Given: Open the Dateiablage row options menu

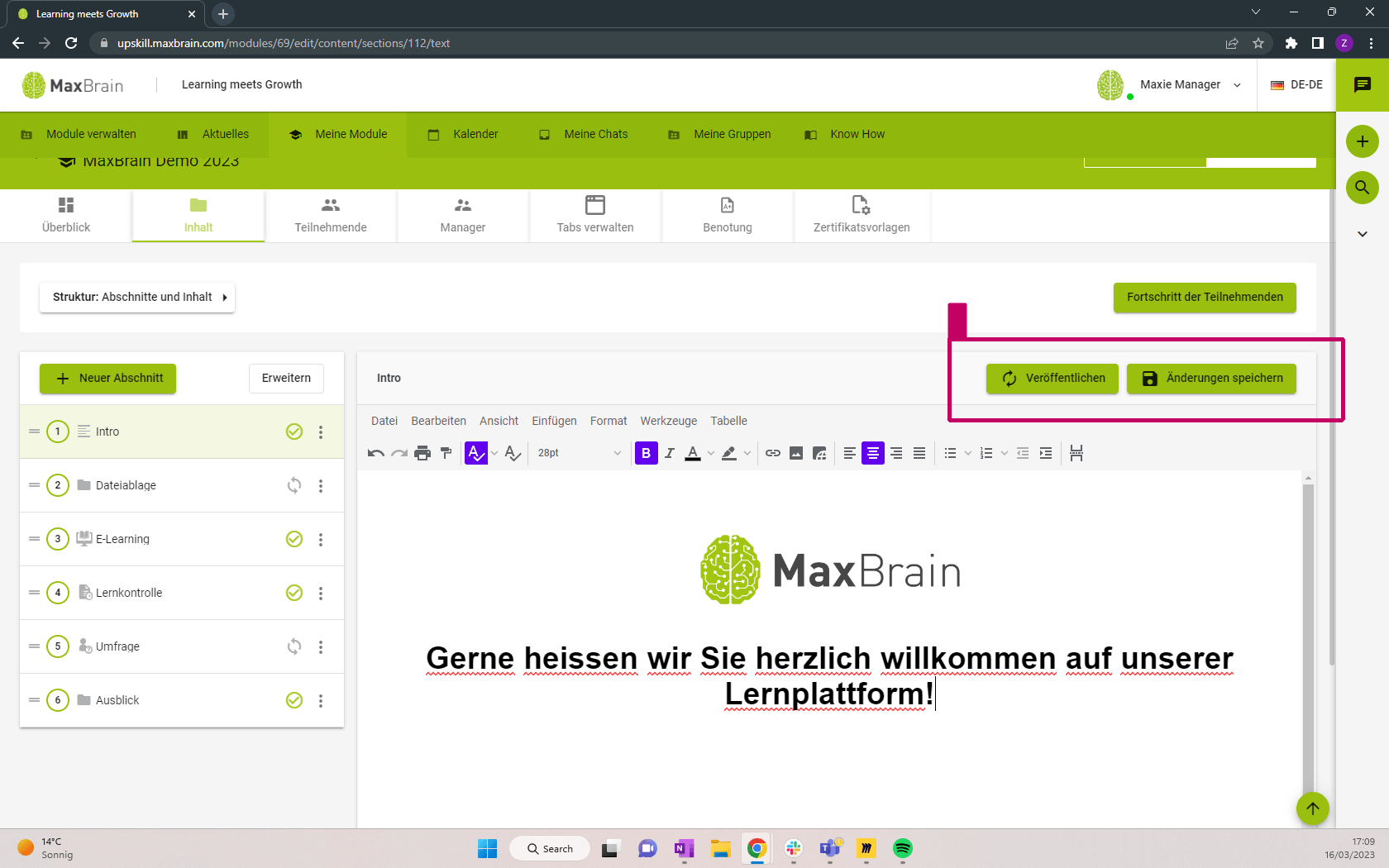Looking at the screenshot, I should click(x=321, y=485).
